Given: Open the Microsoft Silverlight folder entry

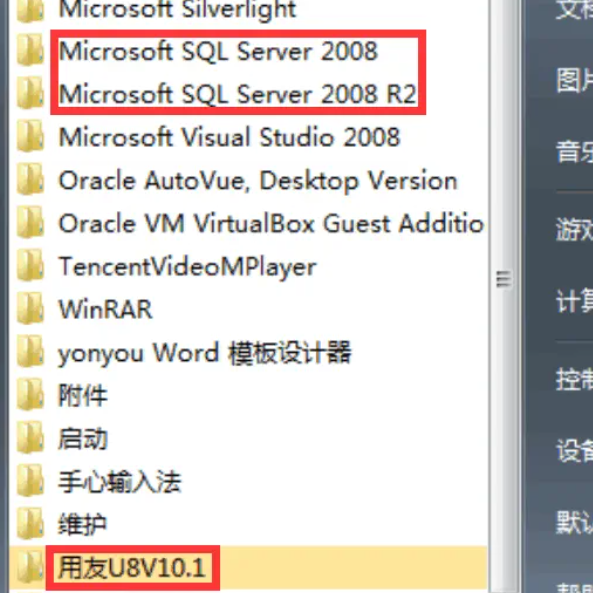Looking at the screenshot, I should pos(177,9).
